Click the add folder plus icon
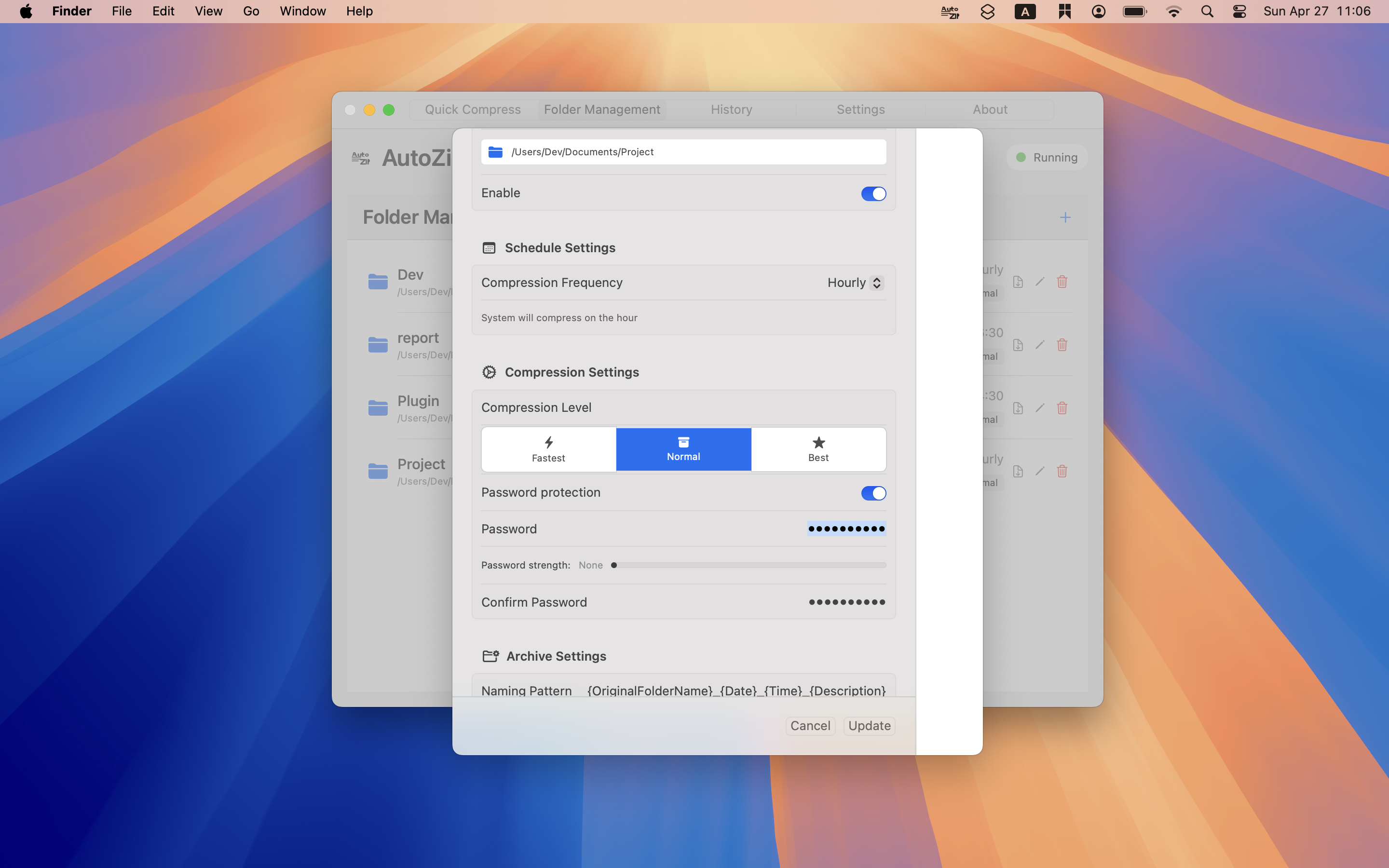 click(1065, 217)
